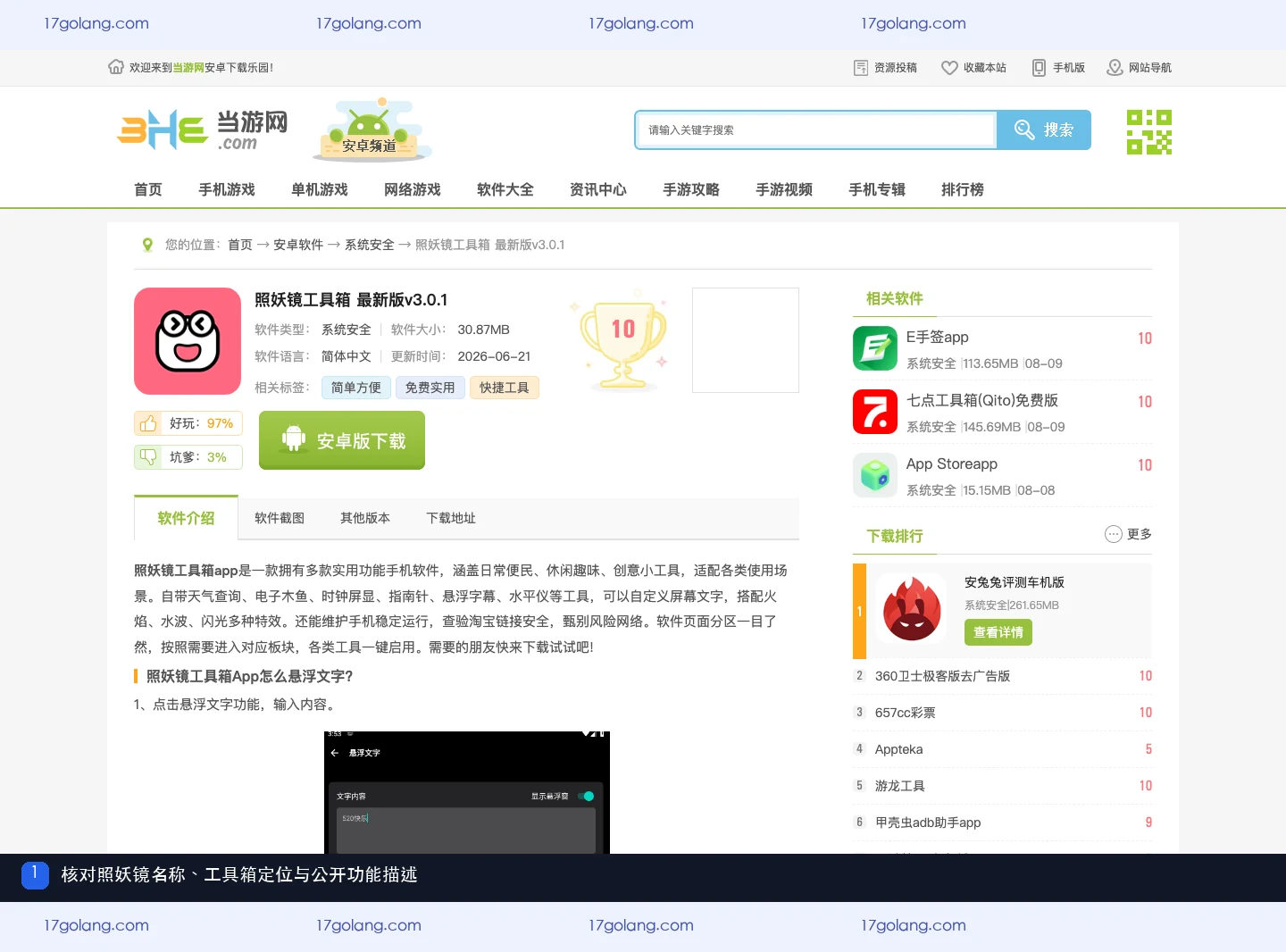Click the 简单方便 tag
This screenshot has width=1286, height=952.
click(x=356, y=388)
